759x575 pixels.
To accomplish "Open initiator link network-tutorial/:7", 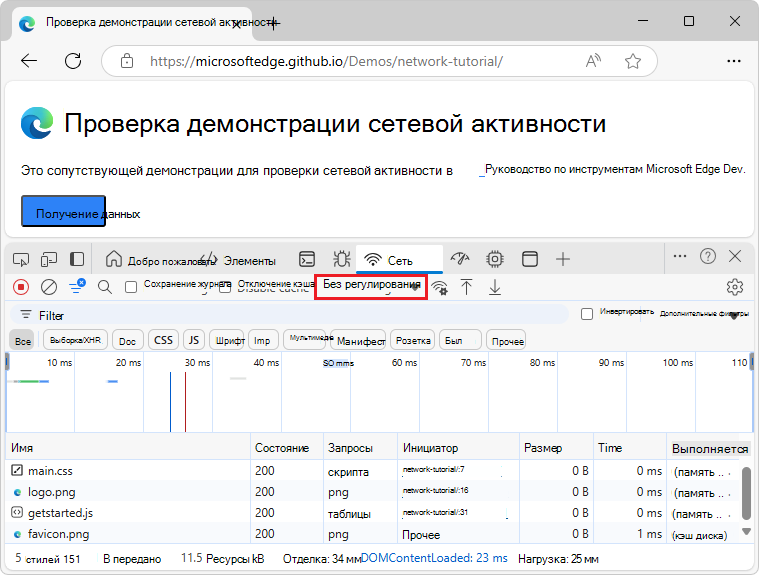I will point(434,469).
